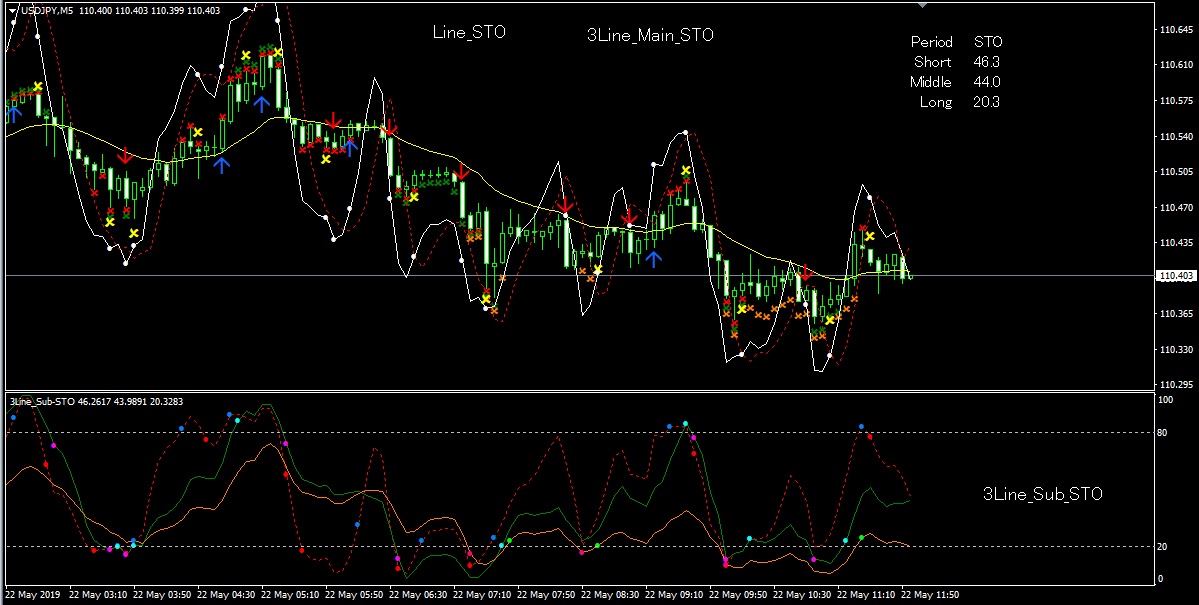Click the 22 May 2019 date label
This screenshot has width=1199, height=605.
(x=33, y=594)
